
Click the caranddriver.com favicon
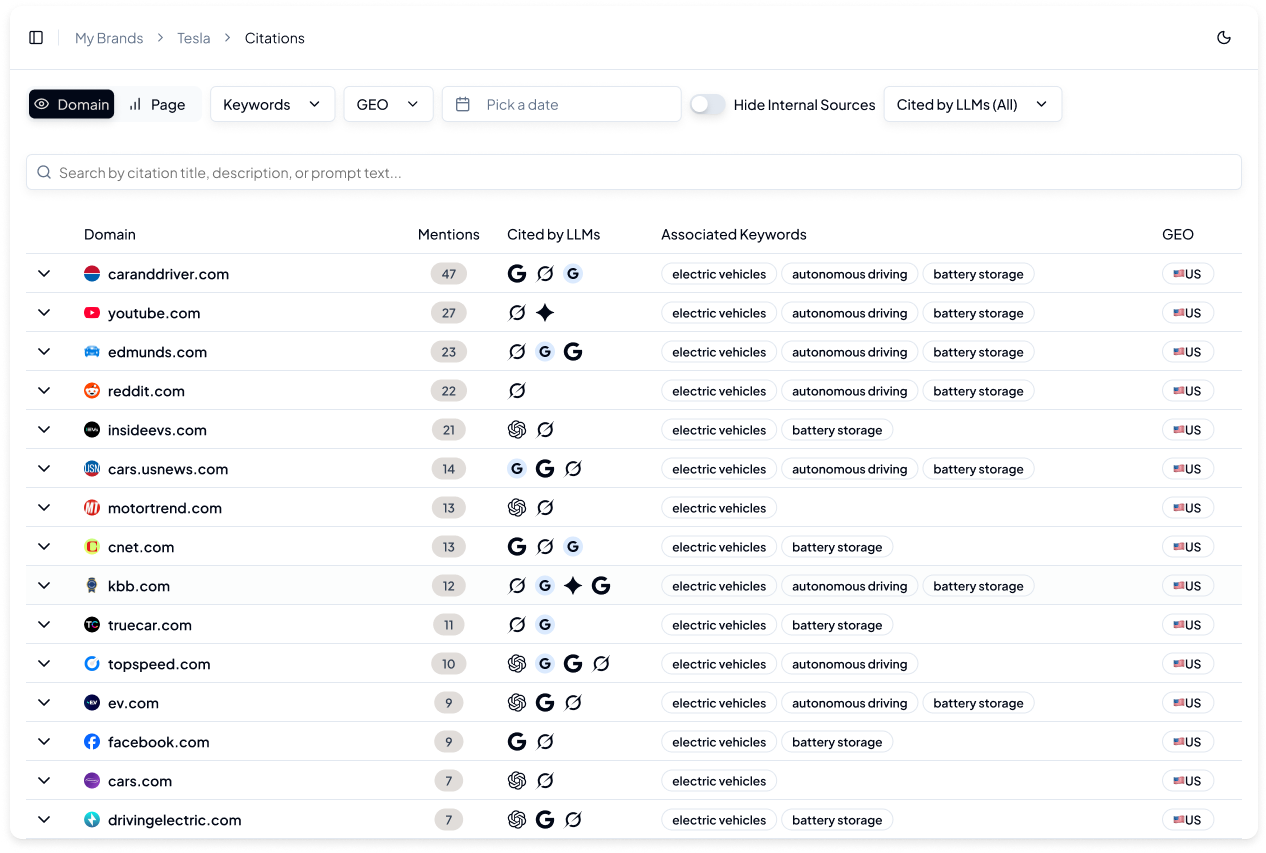tap(92, 274)
